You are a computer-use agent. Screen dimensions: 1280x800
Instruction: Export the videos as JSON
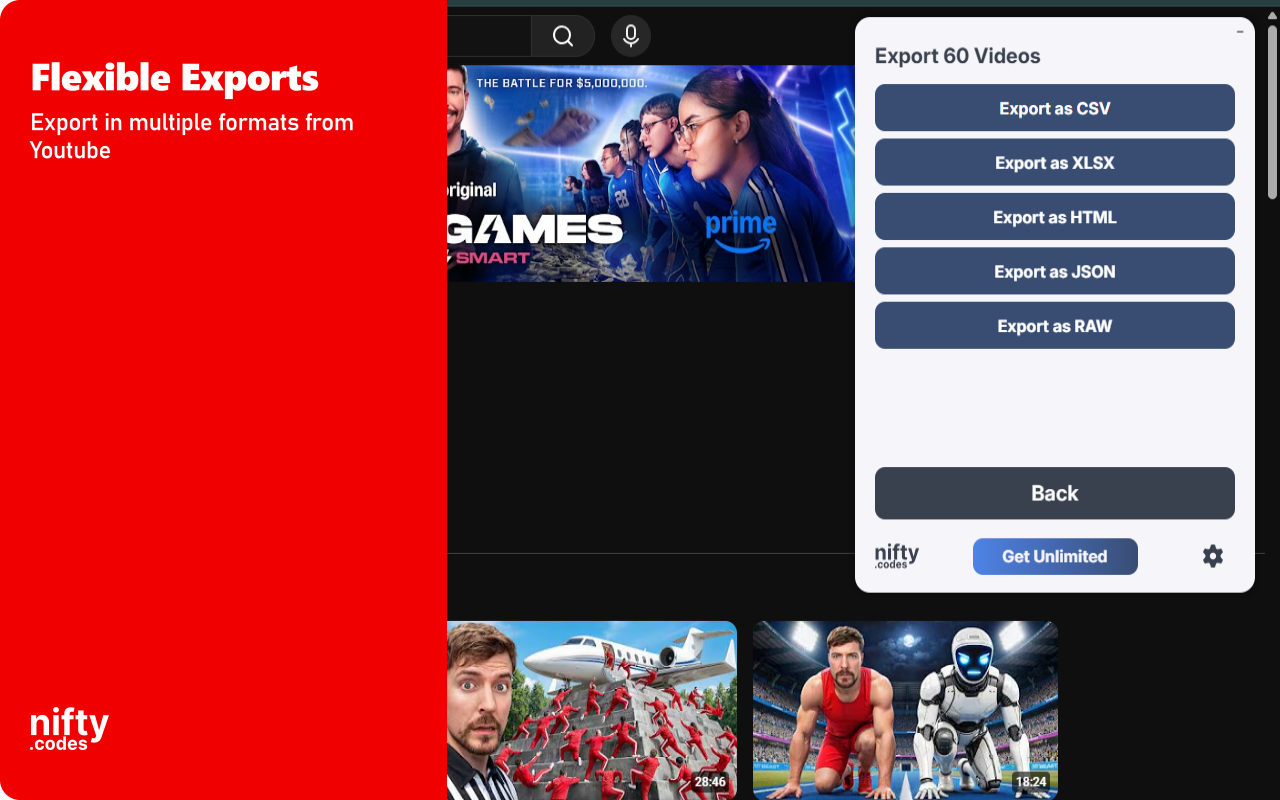point(1054,270)
